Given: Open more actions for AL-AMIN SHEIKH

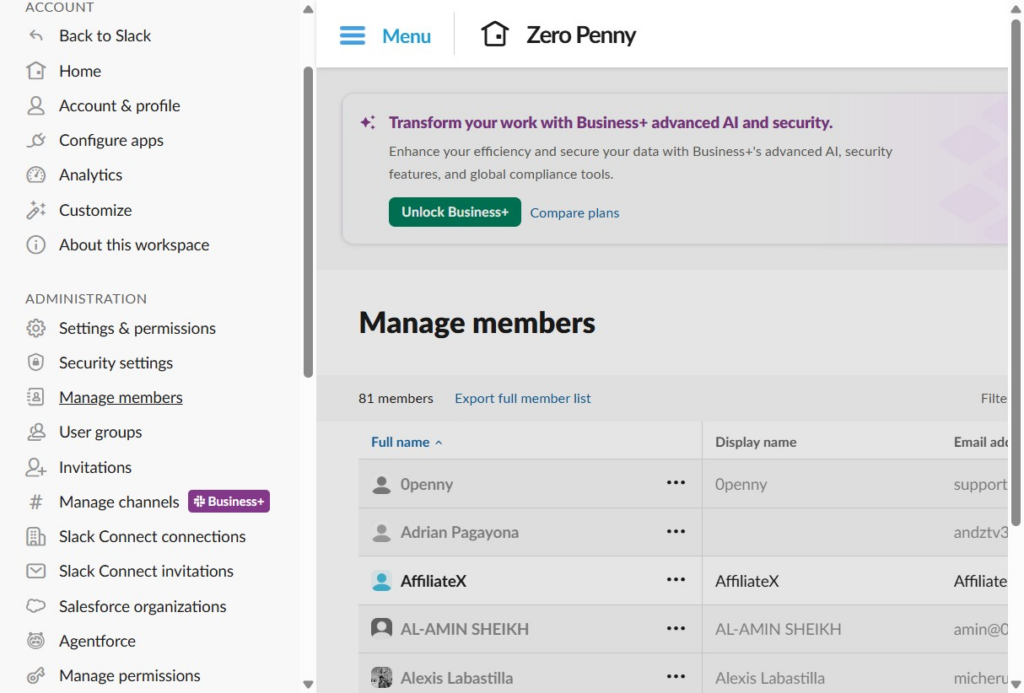Looking at the screenshot, I should 676,629.
